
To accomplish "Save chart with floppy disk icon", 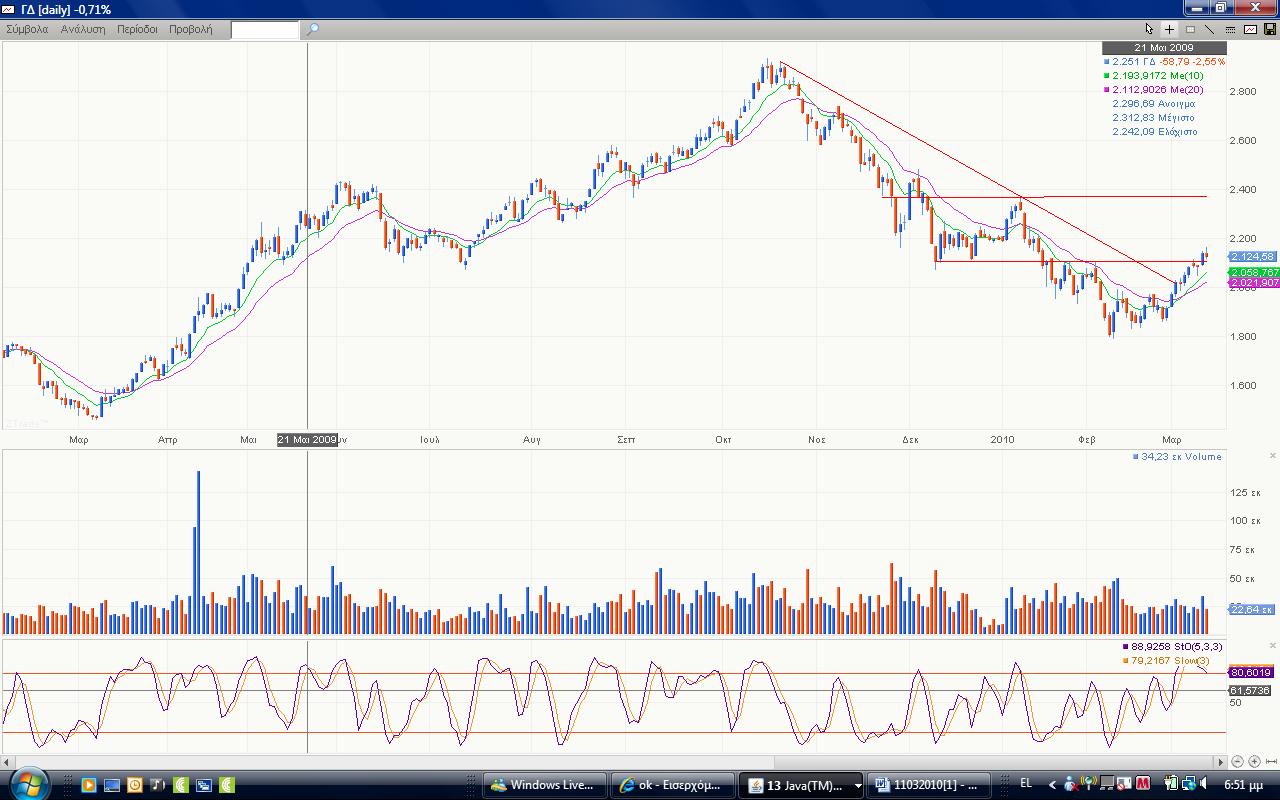I will coord(1270,29).
